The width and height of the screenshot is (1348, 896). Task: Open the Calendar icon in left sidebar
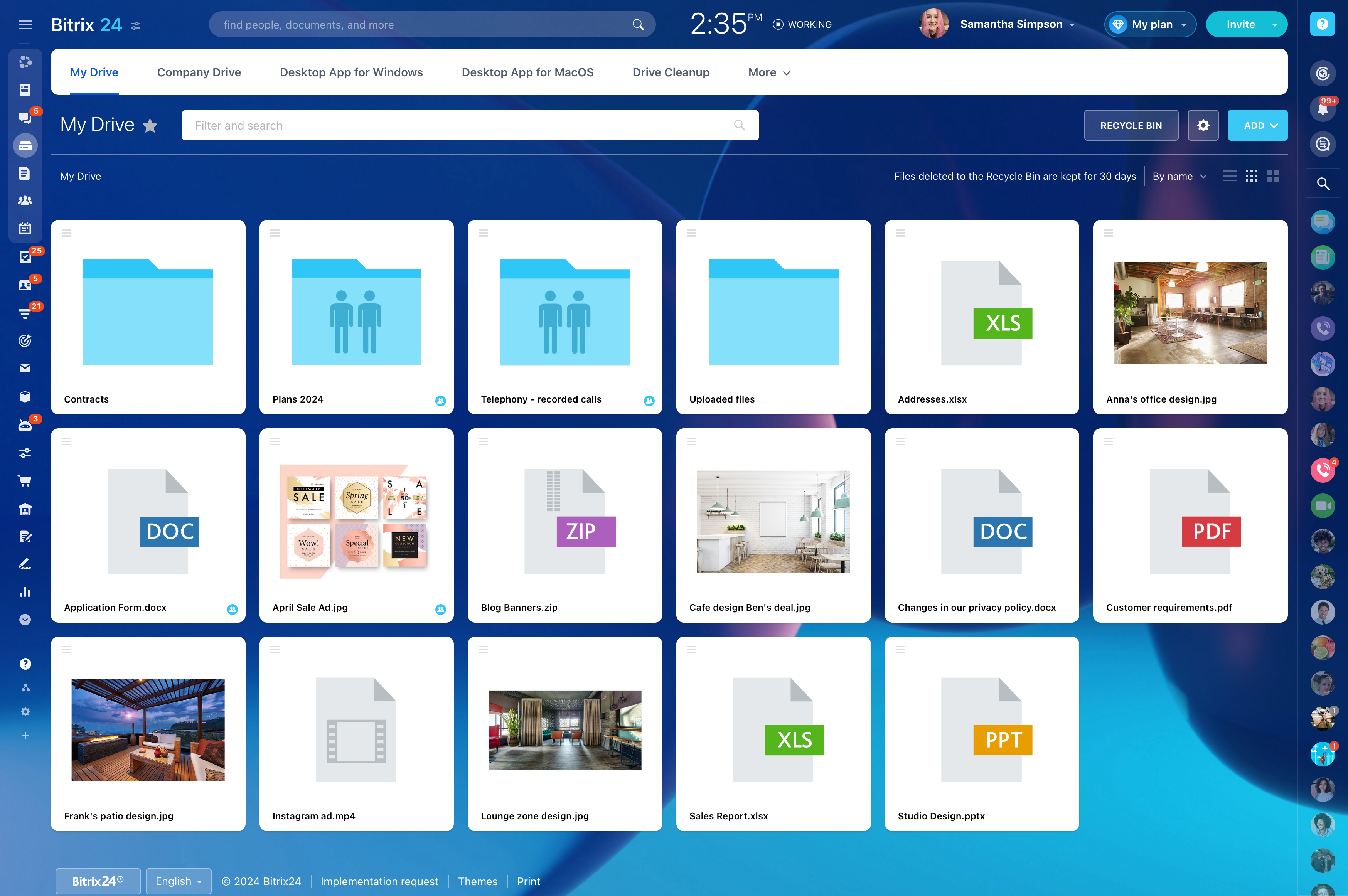click(25, 229)
